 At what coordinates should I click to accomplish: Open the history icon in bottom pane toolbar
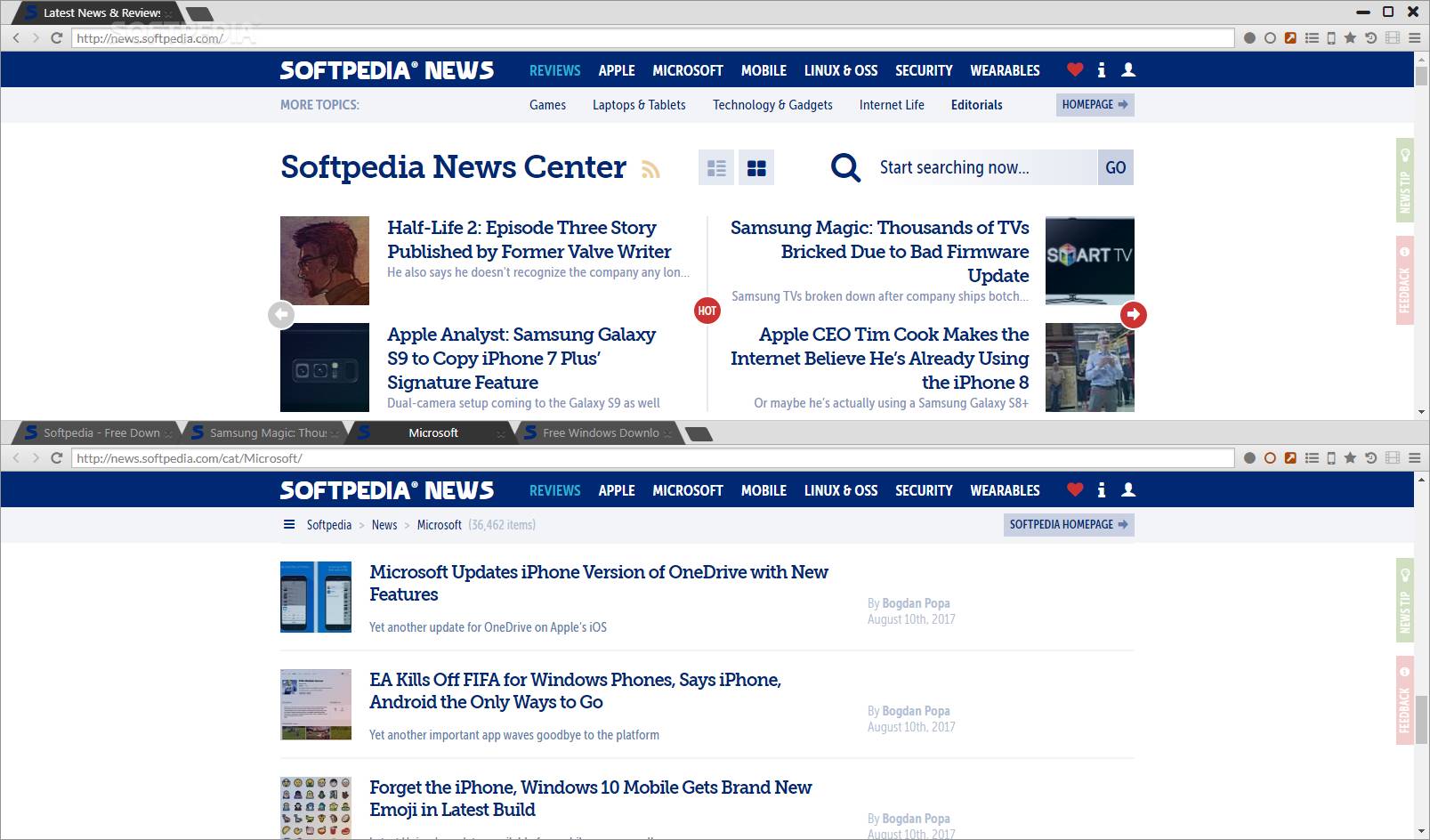pos(1370,458)
